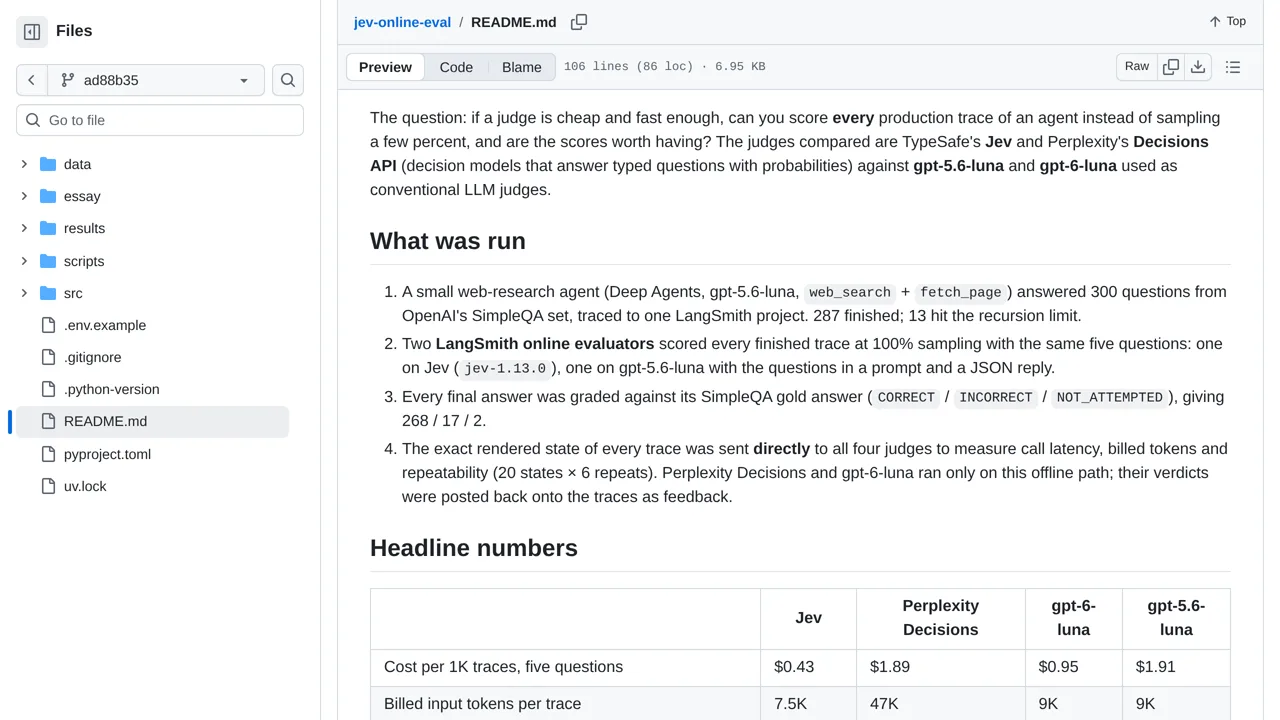Click the scripts folder icon

(x=48, y=261)
